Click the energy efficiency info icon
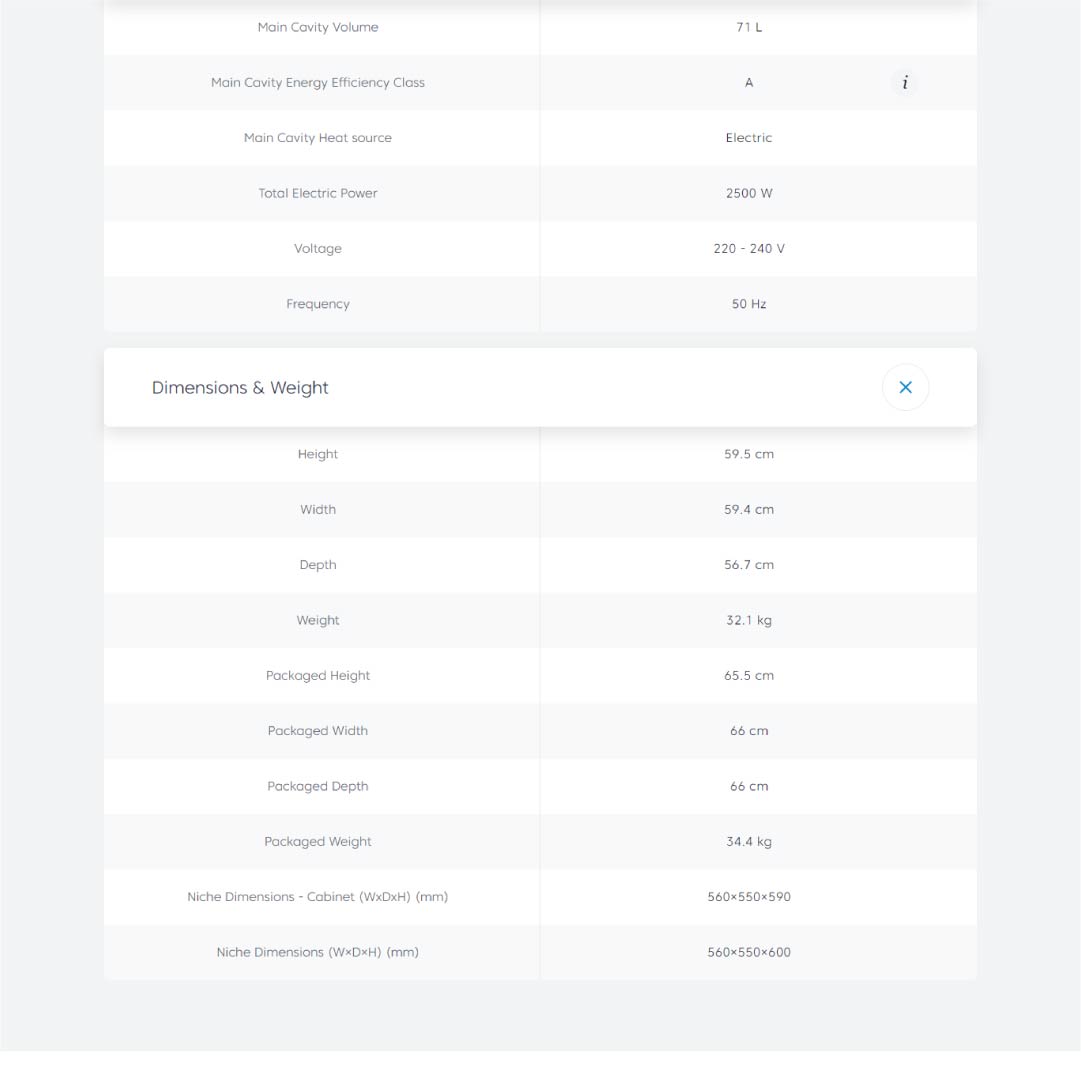The height and width of the screenshot is (1081, 1081). pyautogui.click(x=905, y=83)
